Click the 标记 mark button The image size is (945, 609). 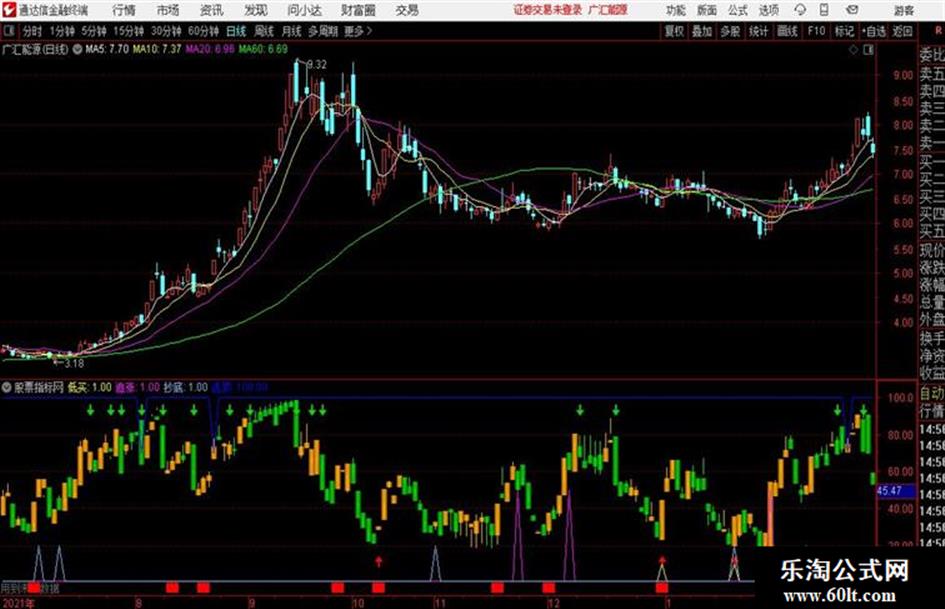click(844, 31)
